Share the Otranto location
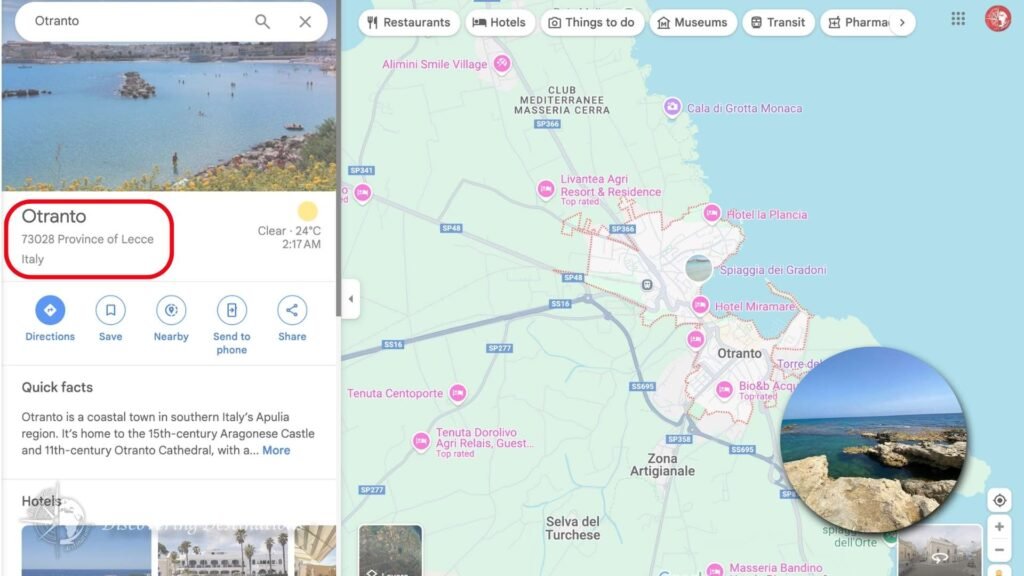The image size is (1024, 576). coord(292,310)
